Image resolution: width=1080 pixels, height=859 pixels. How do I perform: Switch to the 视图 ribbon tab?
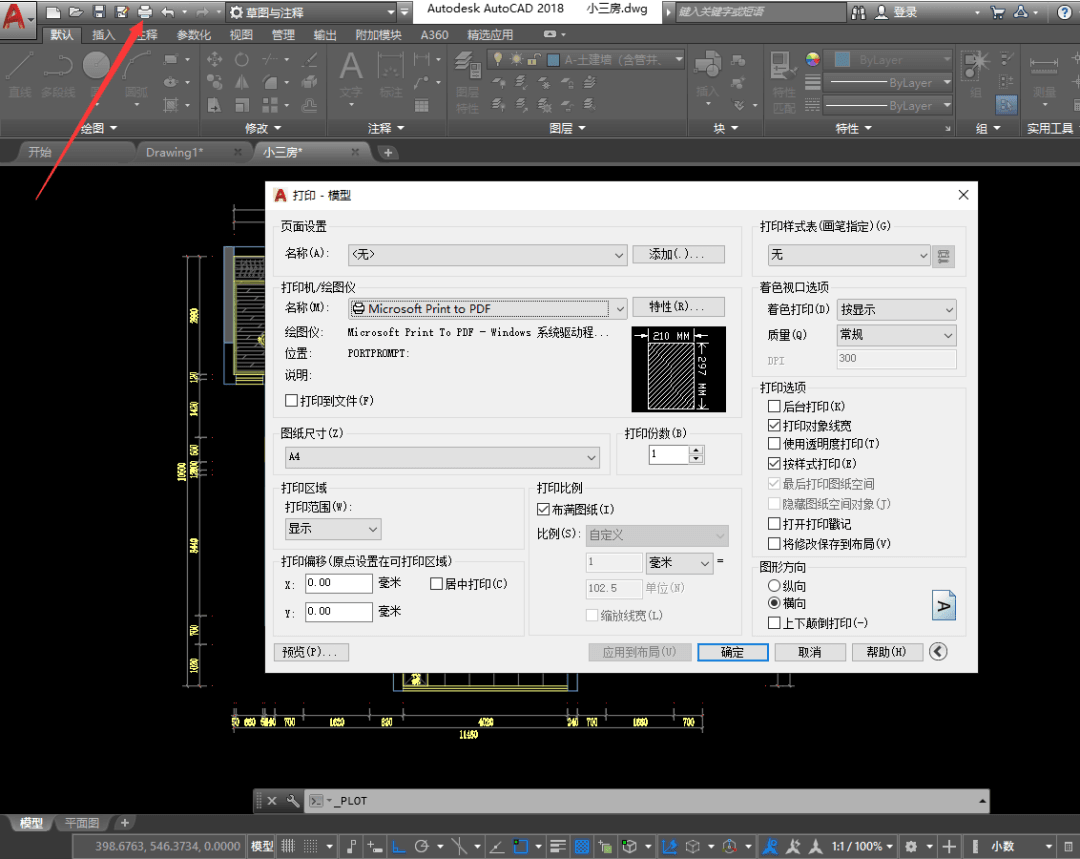pyautogui.click(x=241, y=34)
